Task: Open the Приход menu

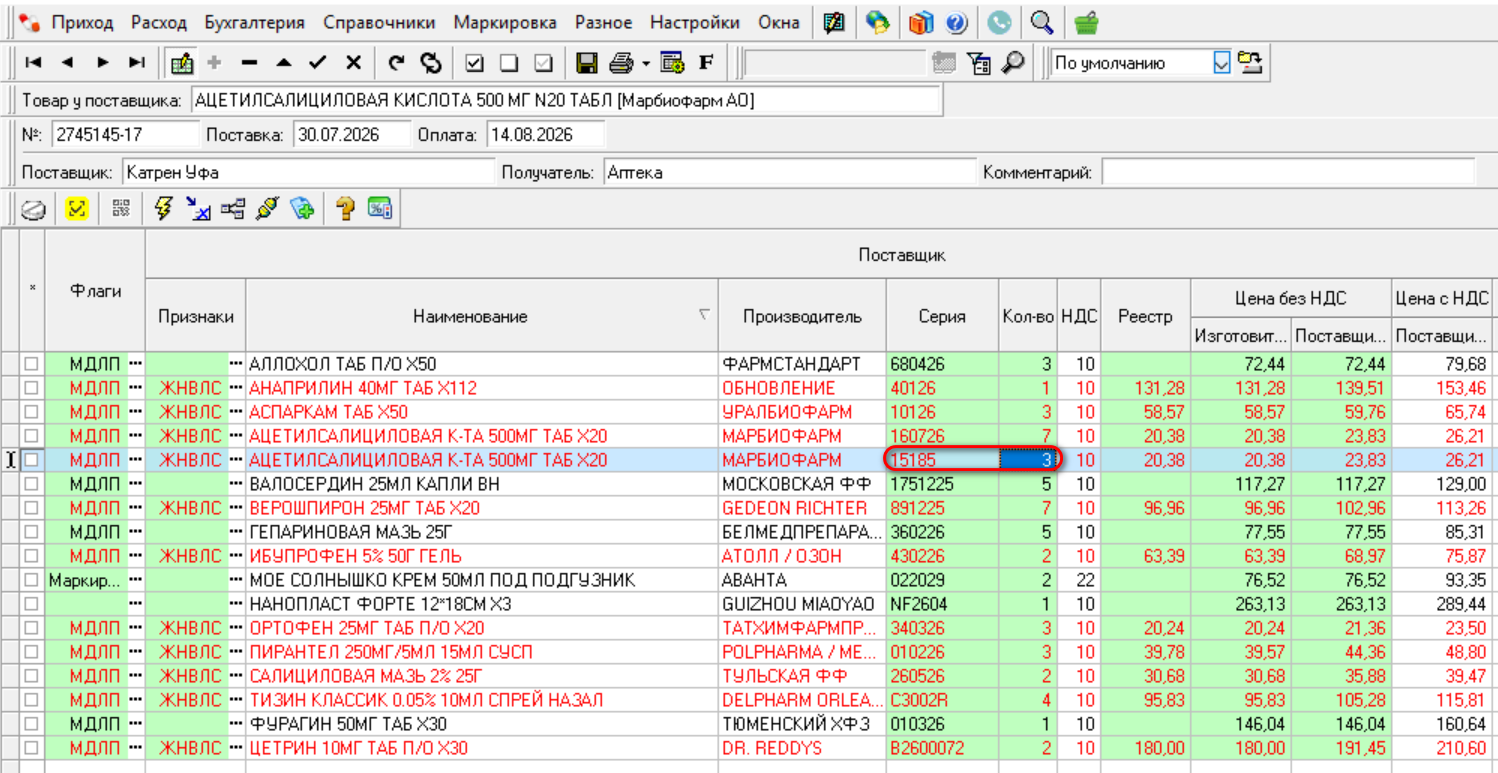Action: tap(82, 22)
